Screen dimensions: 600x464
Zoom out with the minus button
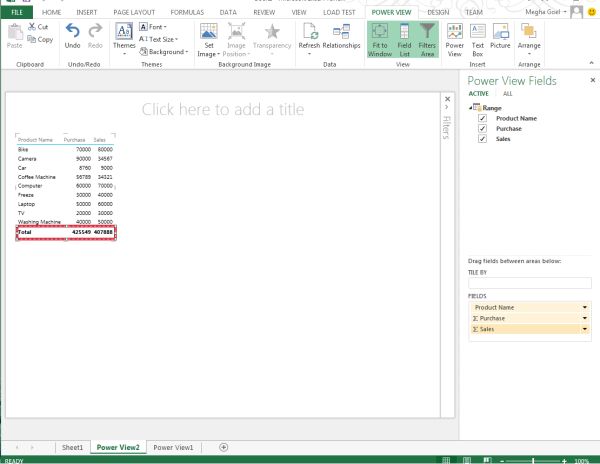pyautogui.click(x=502, y=461)
